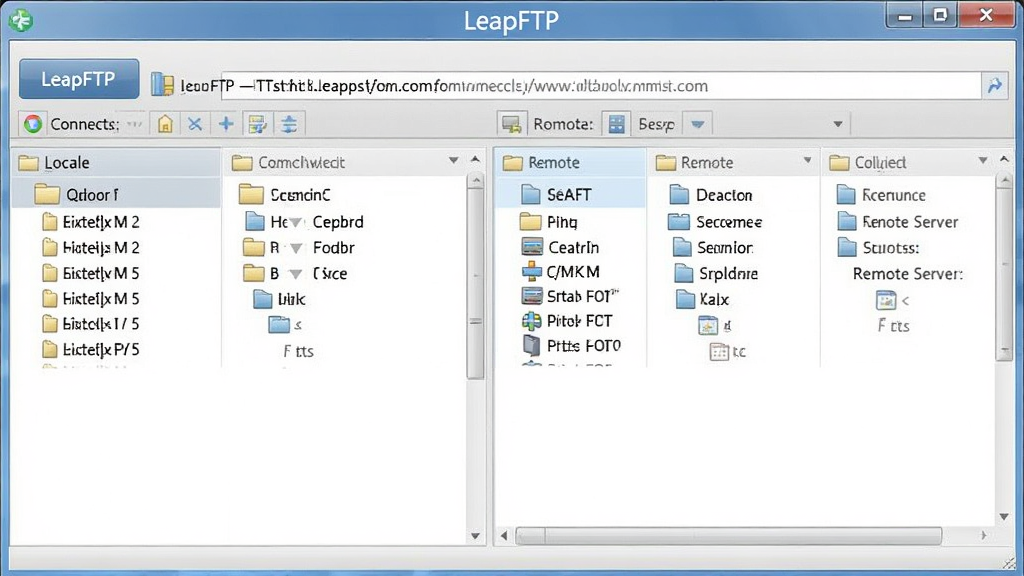Expand the Fodbr row arrow
The image size is (1024, 576).
click(x=296, y=248)
